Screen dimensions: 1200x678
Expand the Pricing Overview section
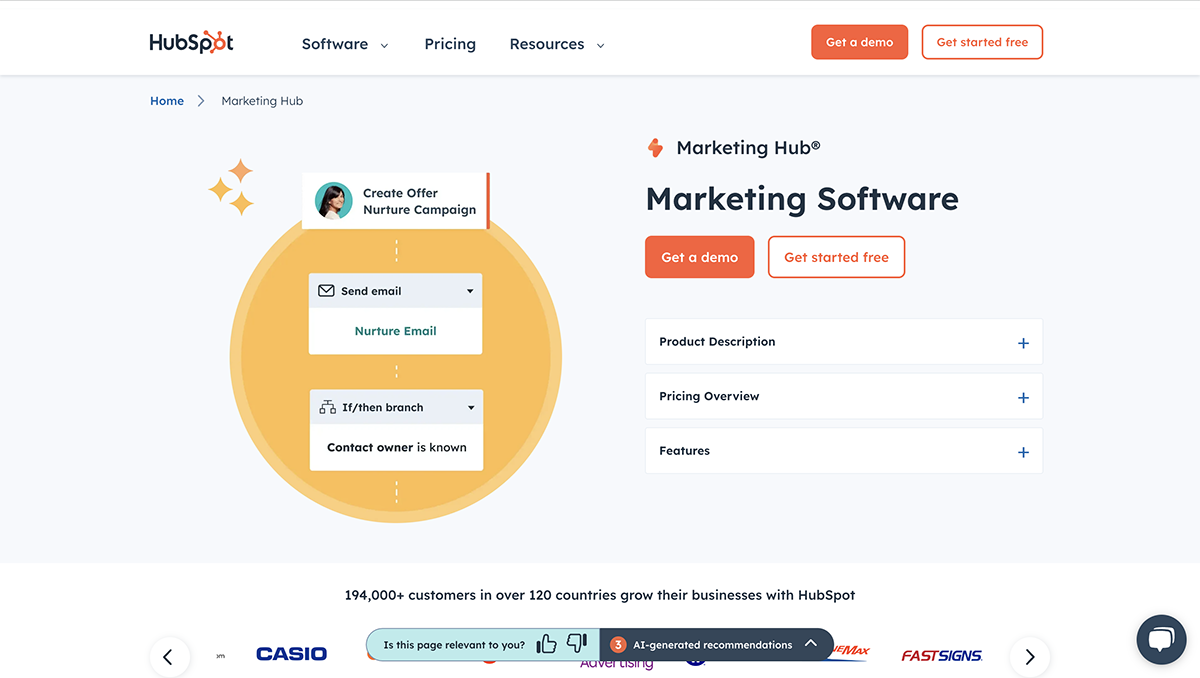coord(1022,397)
